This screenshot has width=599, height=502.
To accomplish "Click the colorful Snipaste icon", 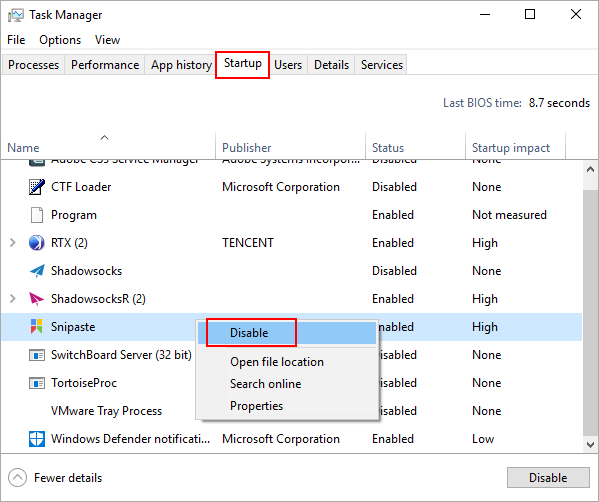I will tap(37, 327).
